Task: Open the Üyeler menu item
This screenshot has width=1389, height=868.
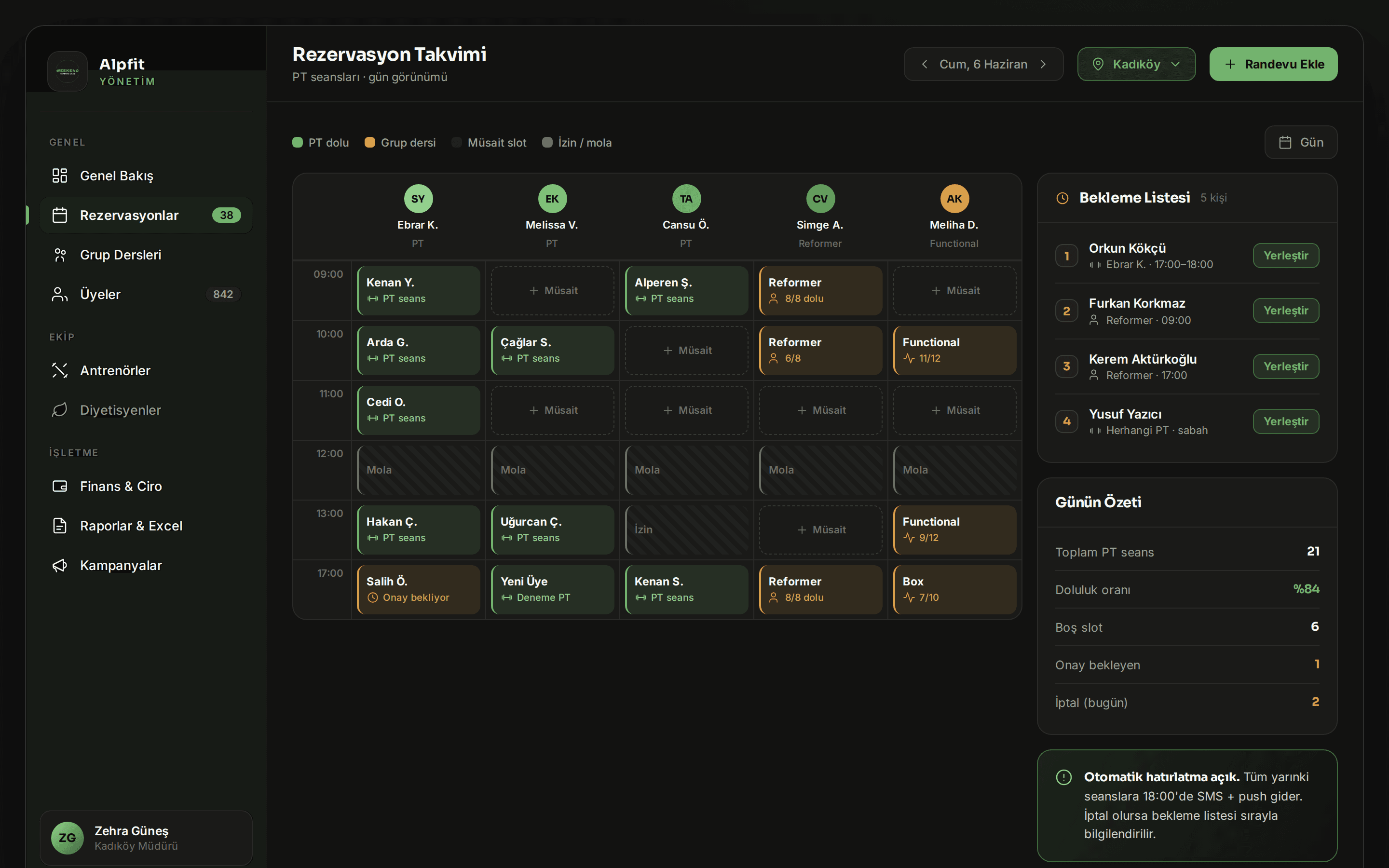Action: [146, 295]
